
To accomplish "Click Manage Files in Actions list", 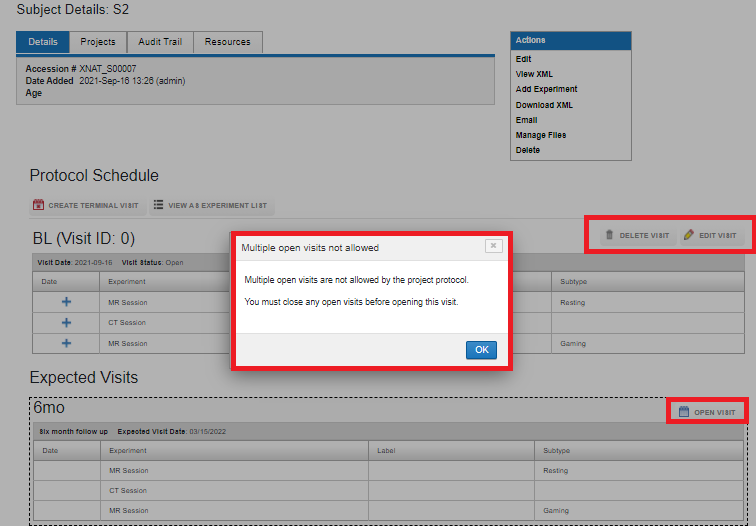I will (540, 135).
